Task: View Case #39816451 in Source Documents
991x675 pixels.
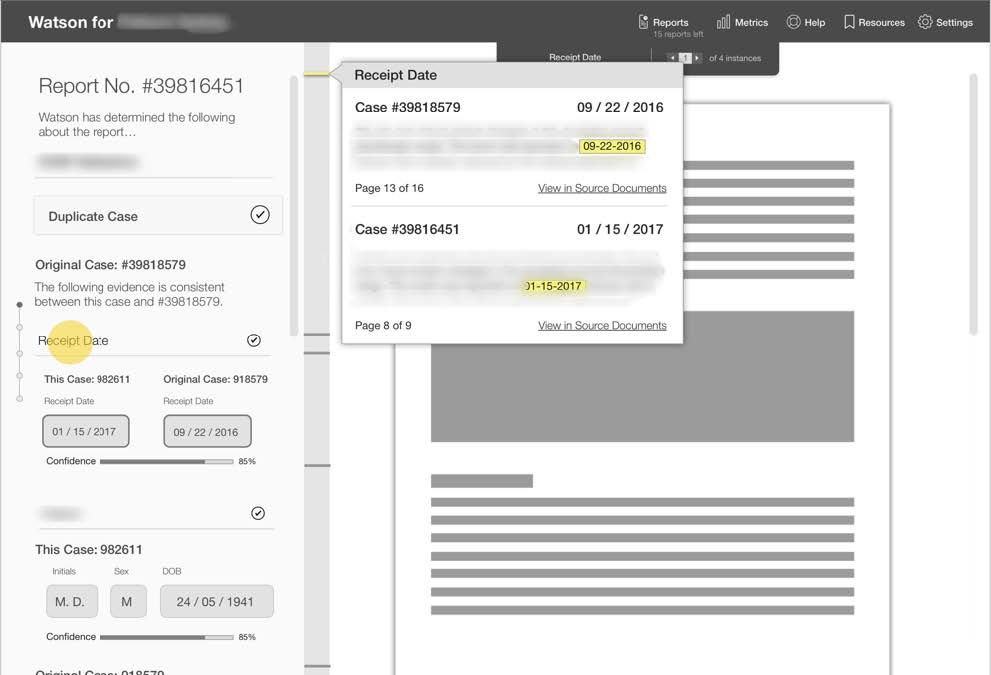Action: point(602,325)
